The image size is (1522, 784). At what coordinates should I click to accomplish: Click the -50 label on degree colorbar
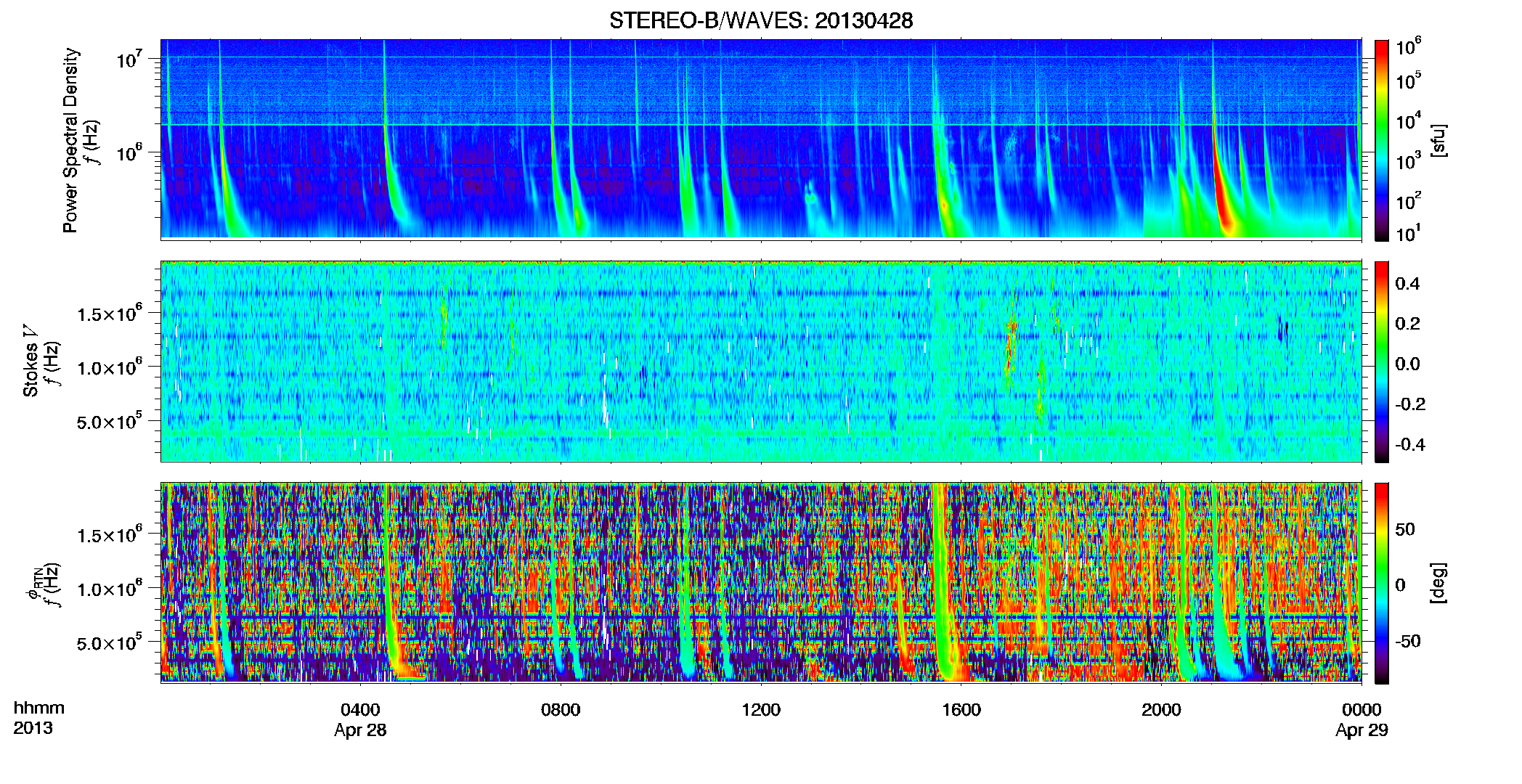[x=1407, y=641]
